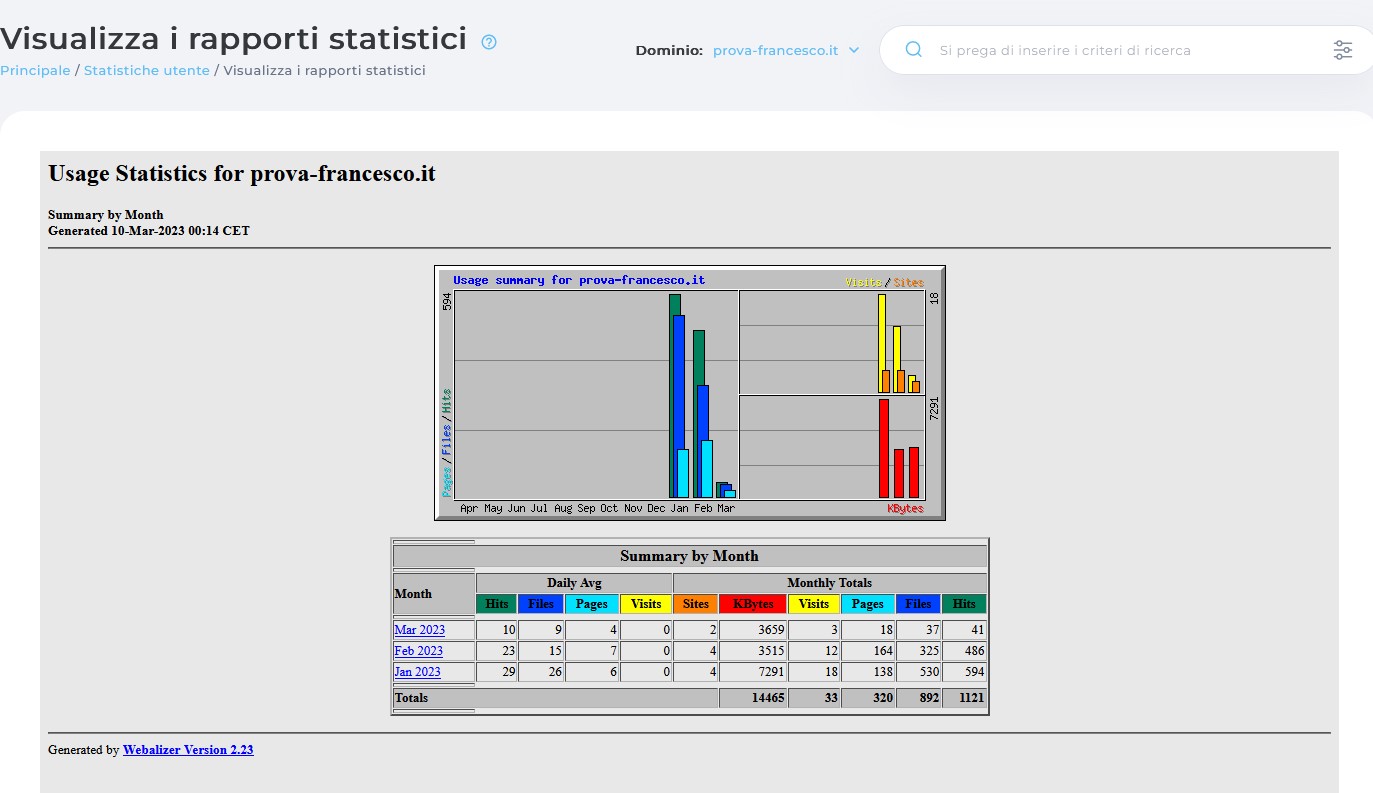Click the cyan Monthly Totals Pages header
1373x793 pixels.
pyautogui.click(x=868, y=604)
